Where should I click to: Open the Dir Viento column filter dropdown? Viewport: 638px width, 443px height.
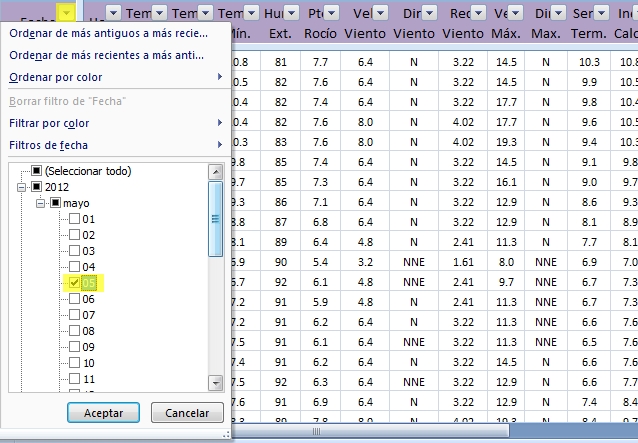tap(429, 13)
